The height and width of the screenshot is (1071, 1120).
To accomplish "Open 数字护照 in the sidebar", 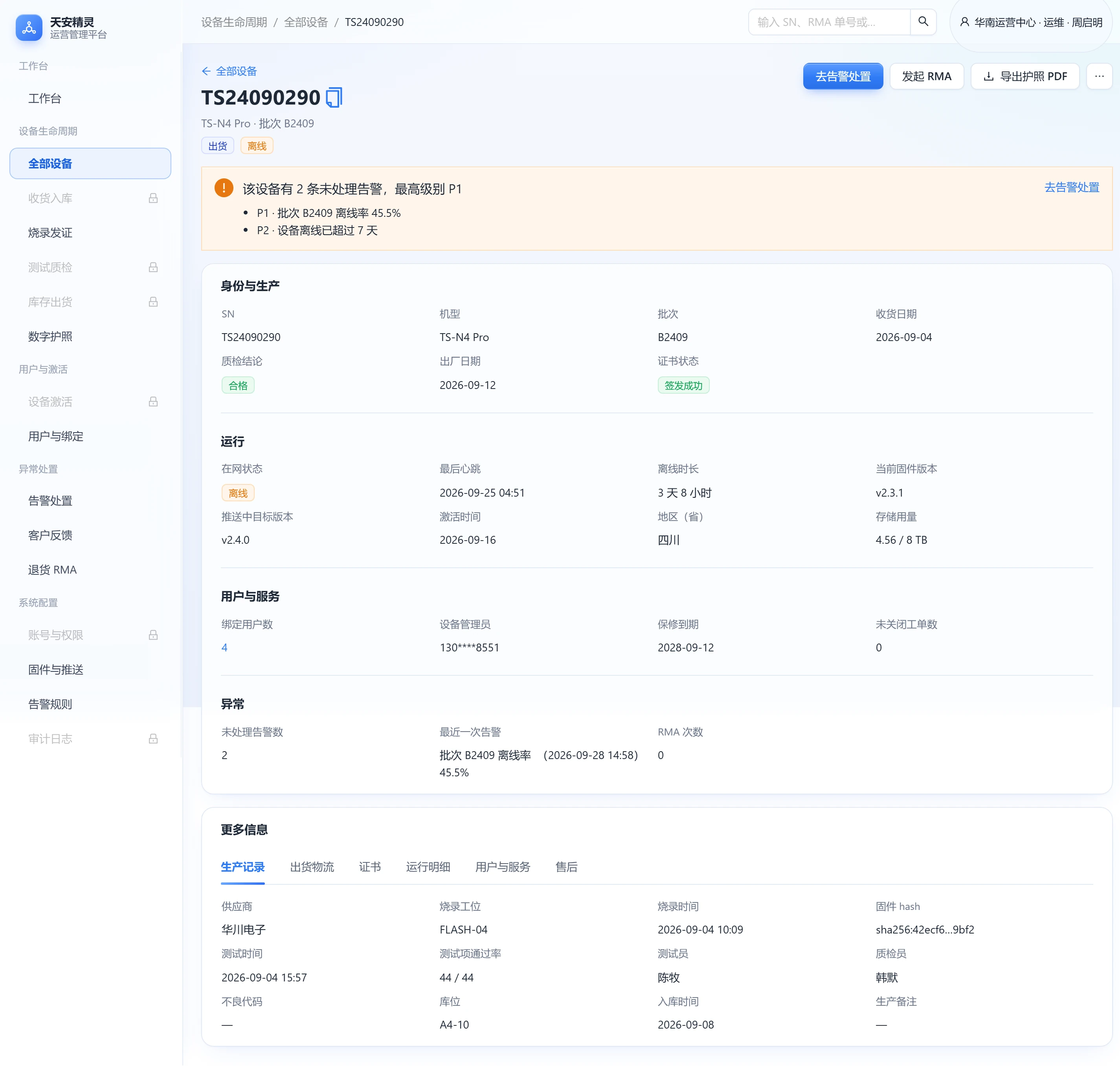I will (90, 336).
